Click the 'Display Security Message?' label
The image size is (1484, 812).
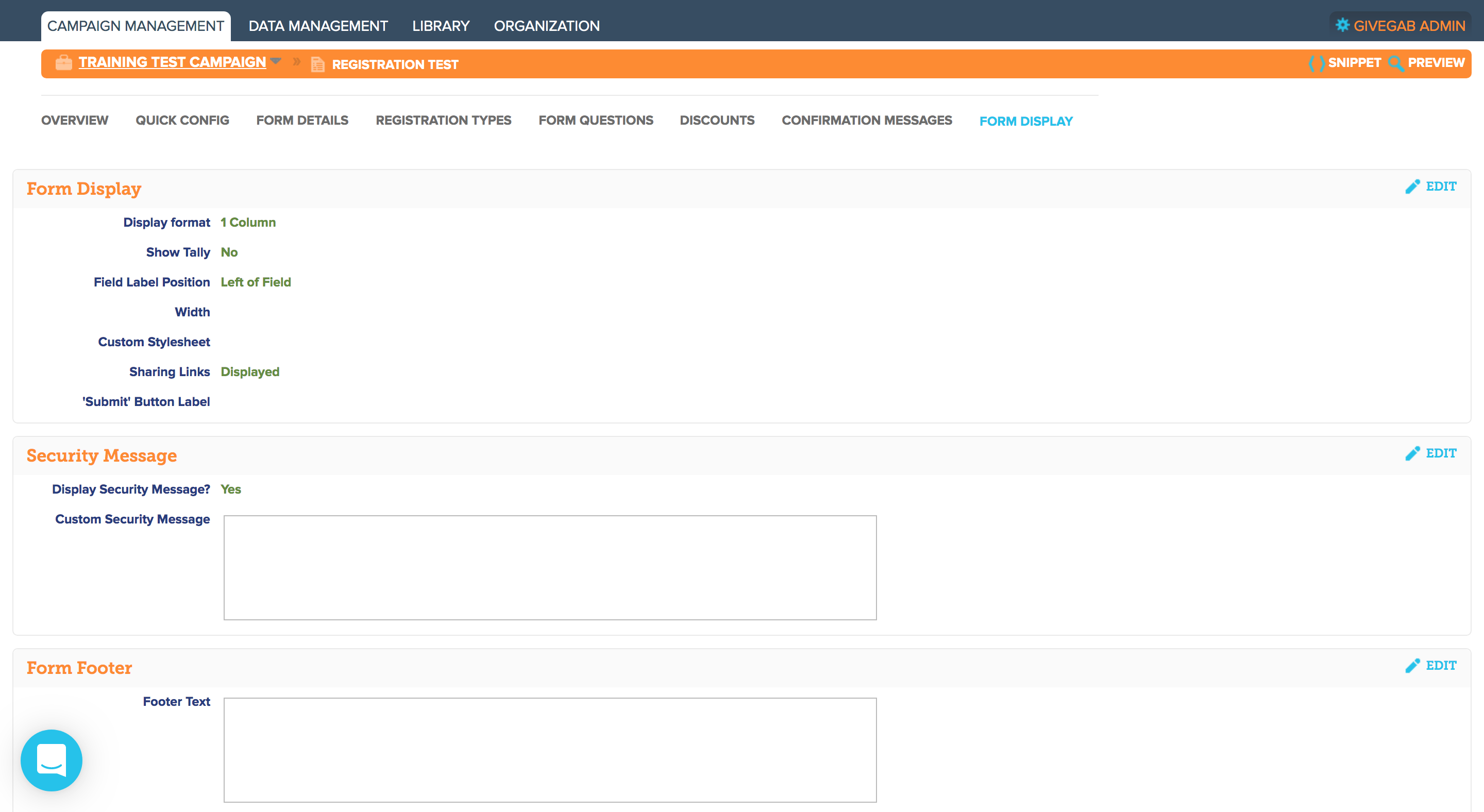[x=131, y=489]
